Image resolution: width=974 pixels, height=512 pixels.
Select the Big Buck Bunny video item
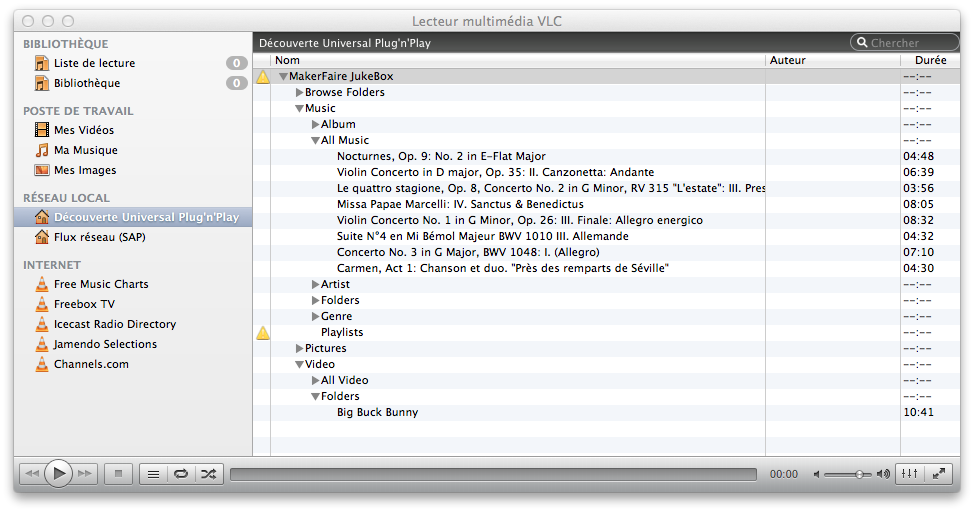click(377, 412)
